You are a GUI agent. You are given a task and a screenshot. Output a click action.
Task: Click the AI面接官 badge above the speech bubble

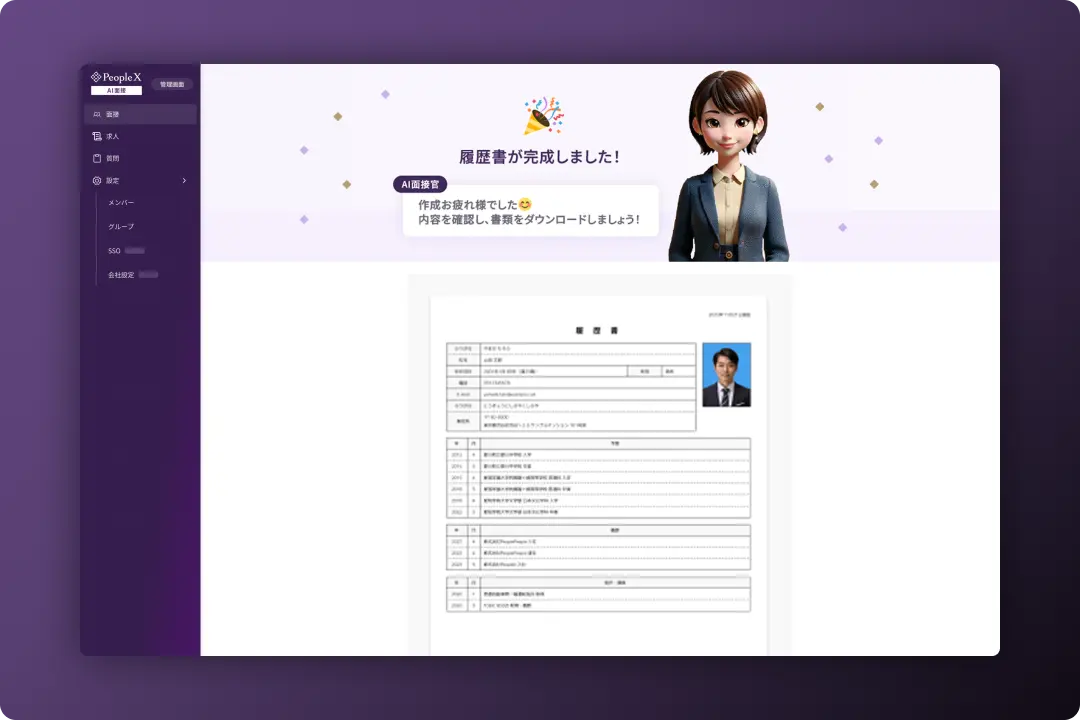(x=418, y=184)
